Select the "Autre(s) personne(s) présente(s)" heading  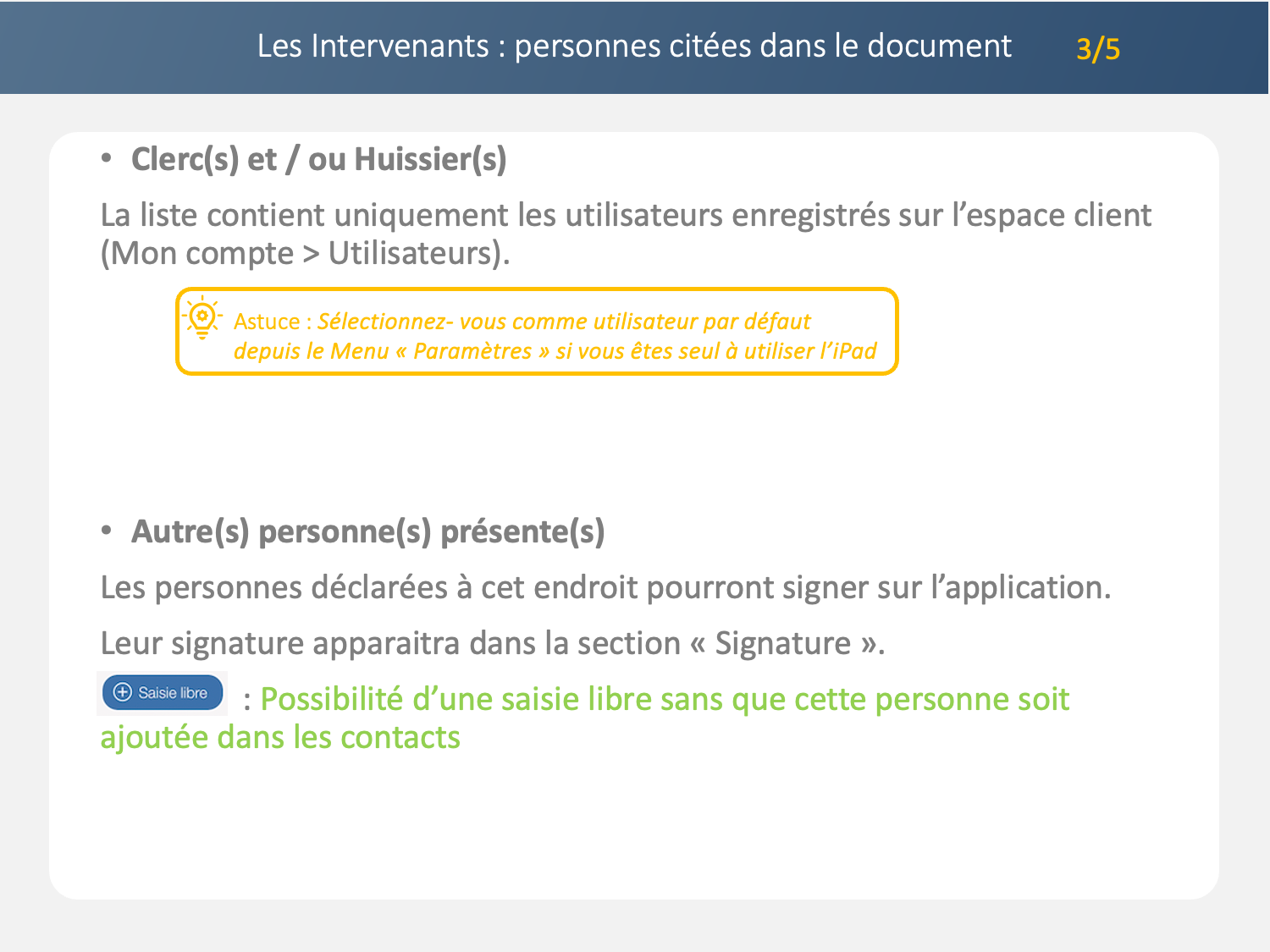point(367,531)
